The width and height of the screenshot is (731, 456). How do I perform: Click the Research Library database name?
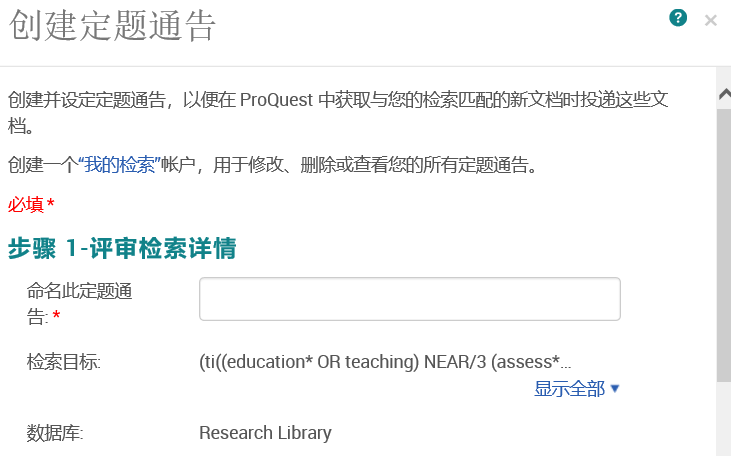(265, 433)
